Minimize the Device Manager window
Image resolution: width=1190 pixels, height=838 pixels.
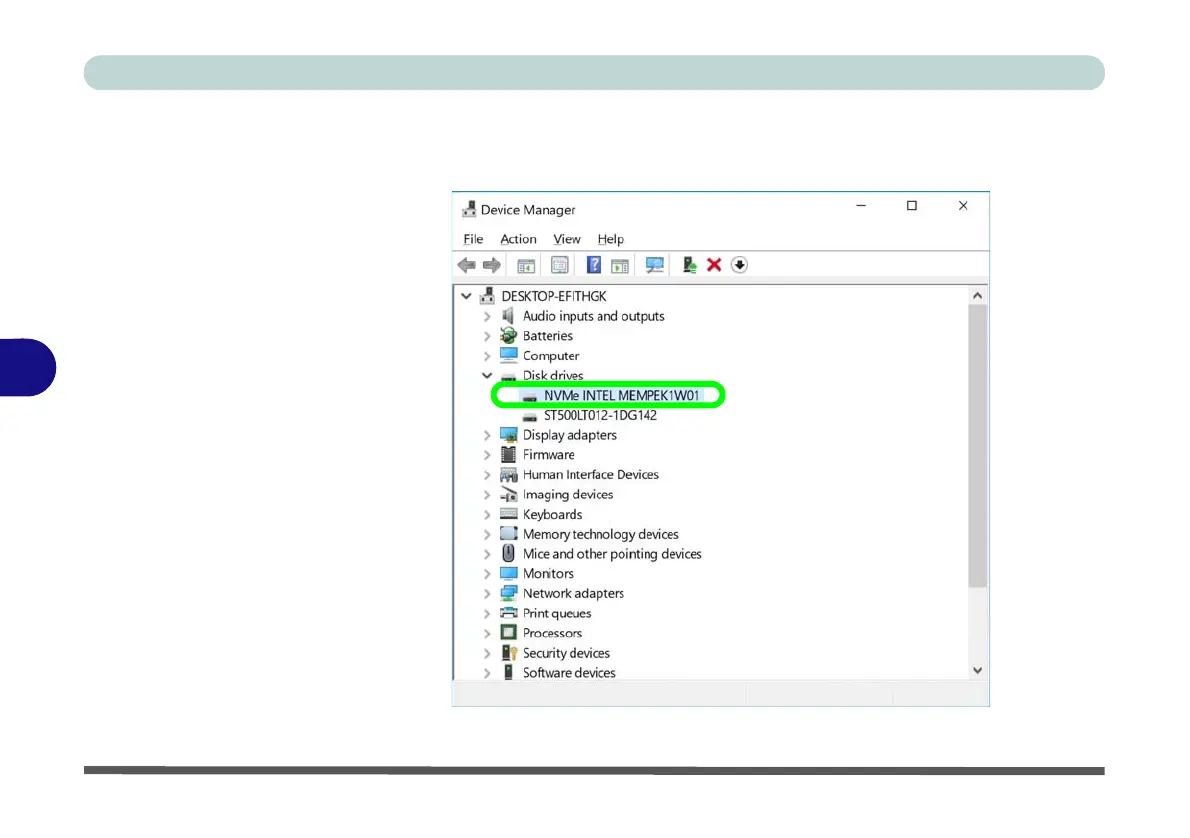(x=861, y=206)
